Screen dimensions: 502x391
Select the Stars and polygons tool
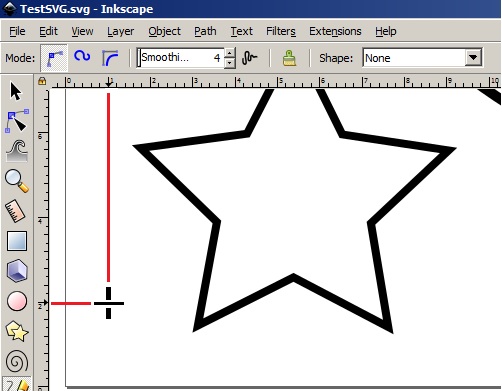17,331
